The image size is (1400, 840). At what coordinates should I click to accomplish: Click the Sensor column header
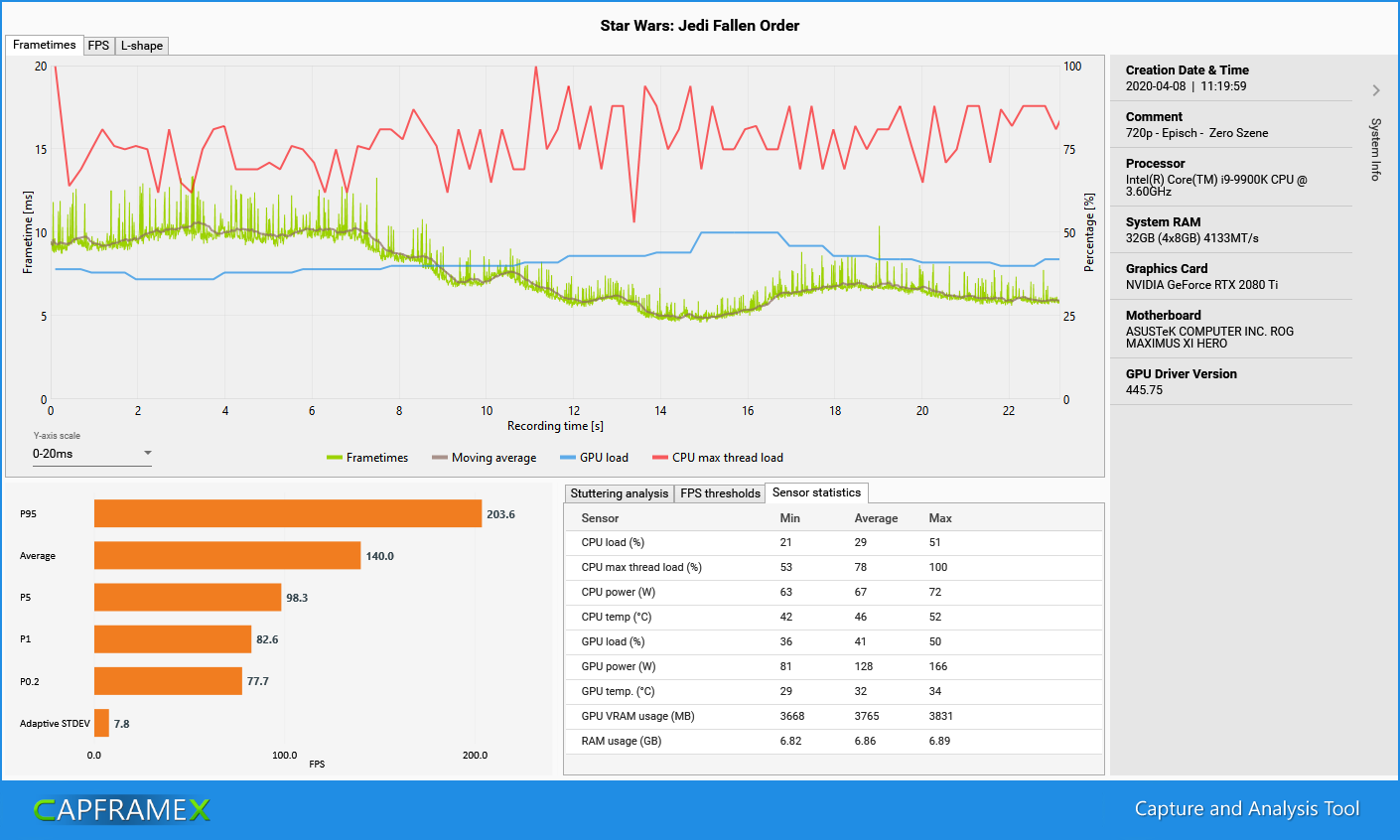pyautogui.click(x=600, y=518)
